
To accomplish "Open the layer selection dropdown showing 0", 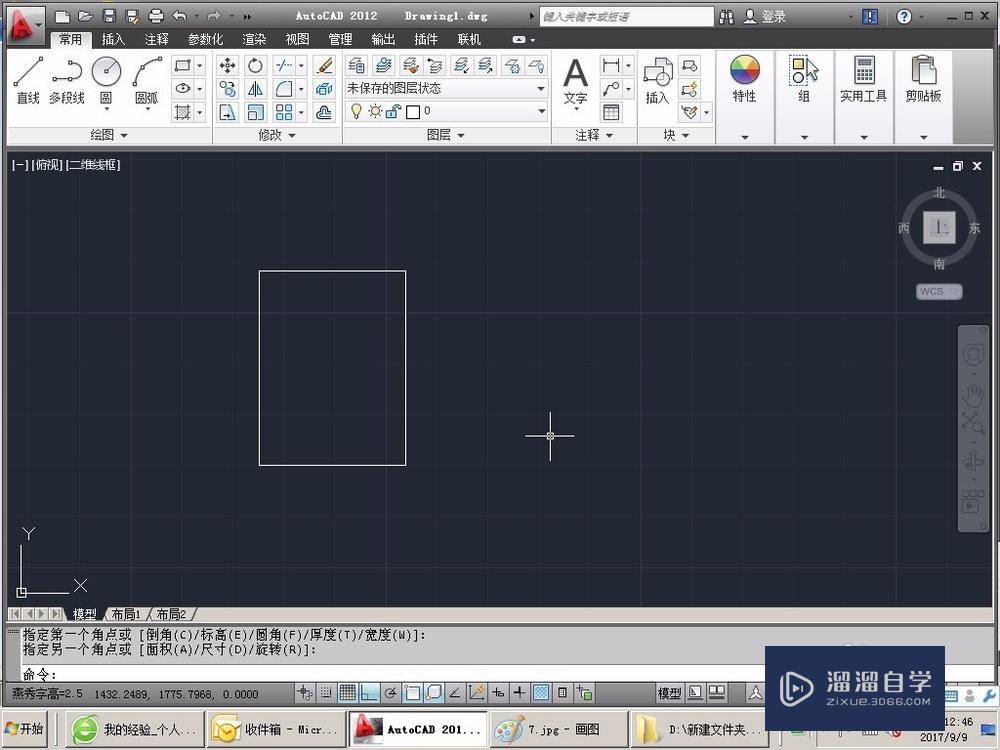I will click(x=540, y=111).
